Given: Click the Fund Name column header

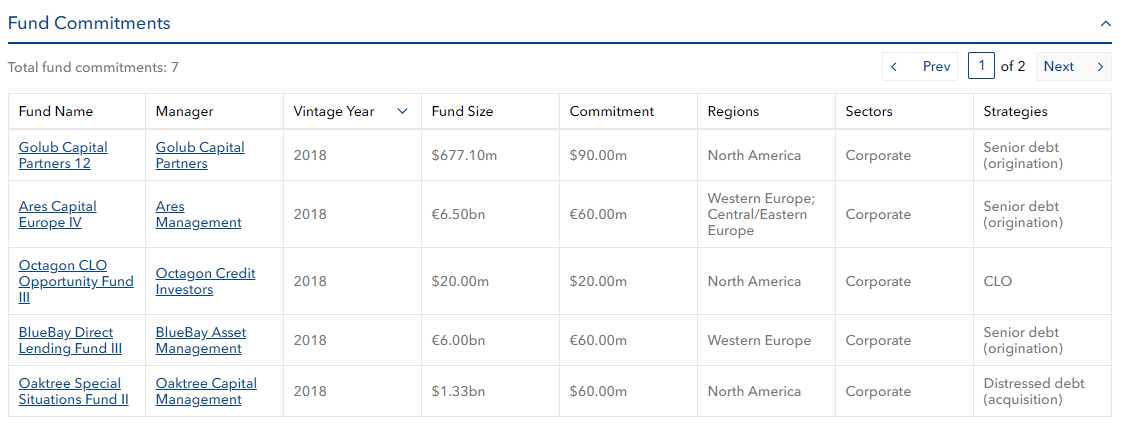Looking at the screenshot, I should (56, 111).
